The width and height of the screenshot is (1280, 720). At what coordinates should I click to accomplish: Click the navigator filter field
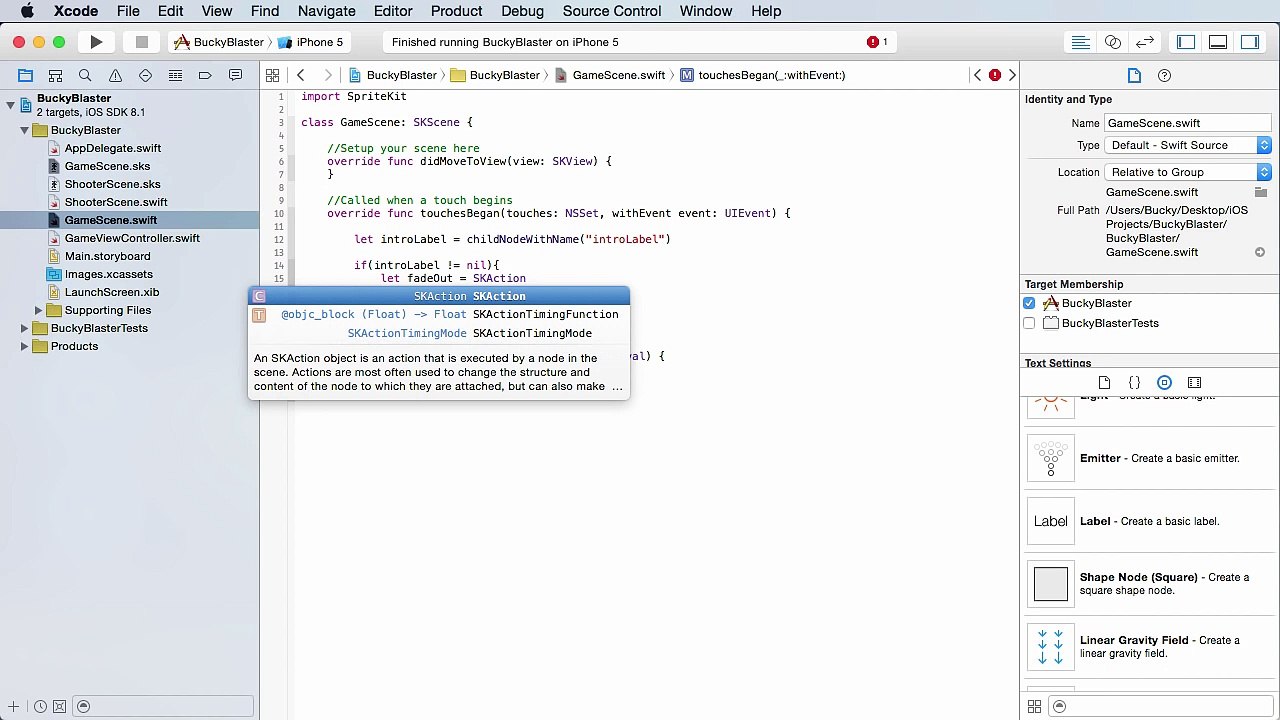(164, 707)
